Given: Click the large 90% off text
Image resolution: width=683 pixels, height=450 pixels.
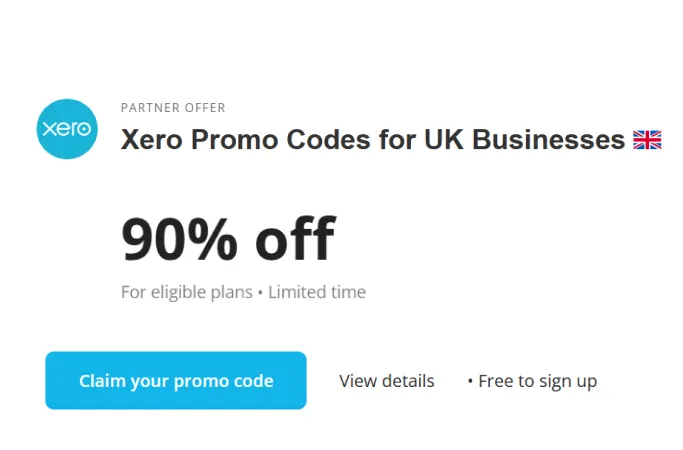Looking at the screenshot, I should click(x=228, y=240).
